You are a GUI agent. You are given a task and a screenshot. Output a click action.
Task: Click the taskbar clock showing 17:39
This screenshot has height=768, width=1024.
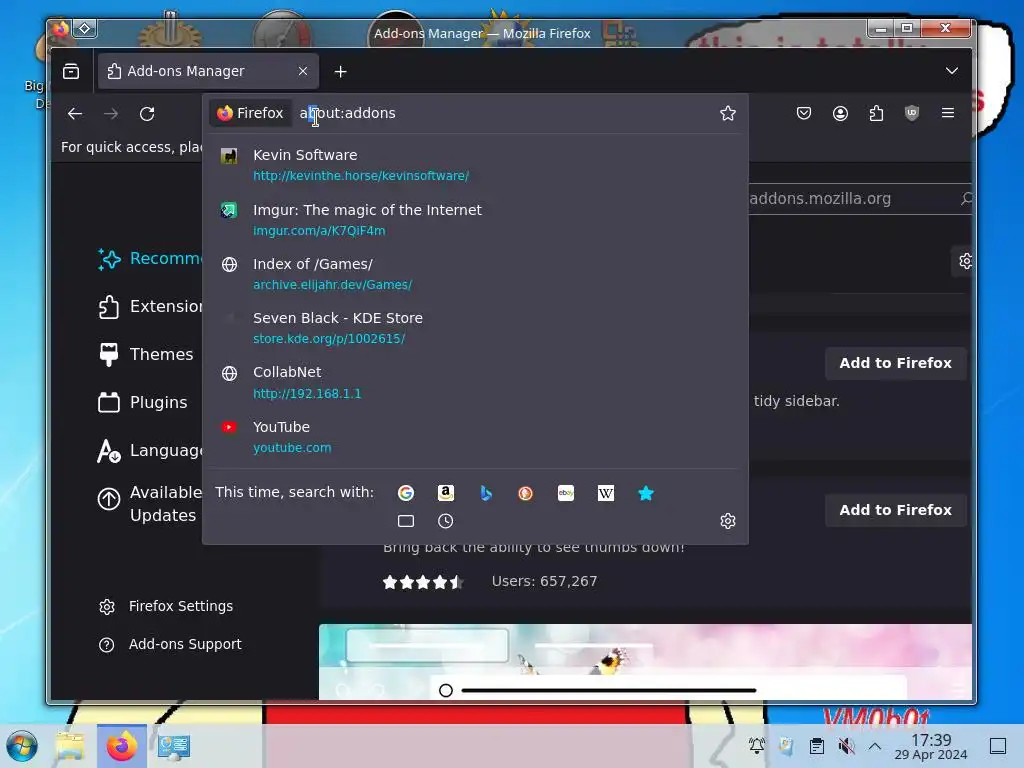click(931, 746)
